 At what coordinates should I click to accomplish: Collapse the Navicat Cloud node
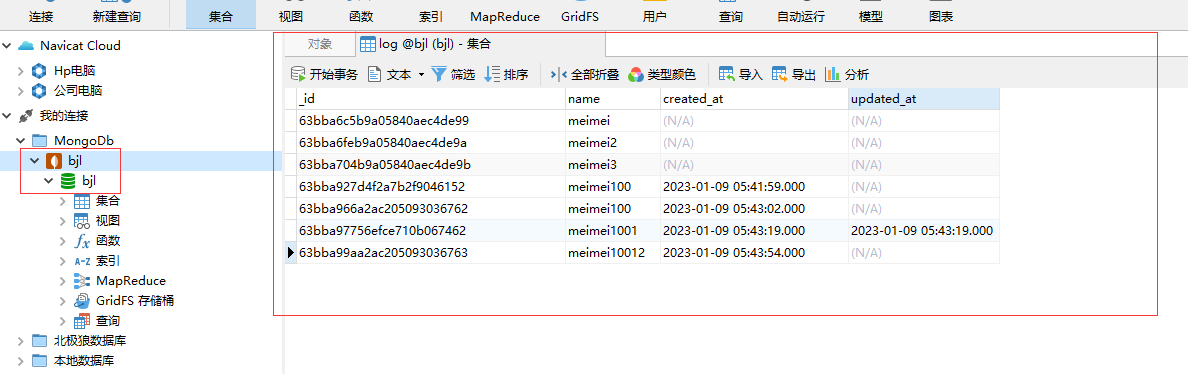tap(8, 45)
